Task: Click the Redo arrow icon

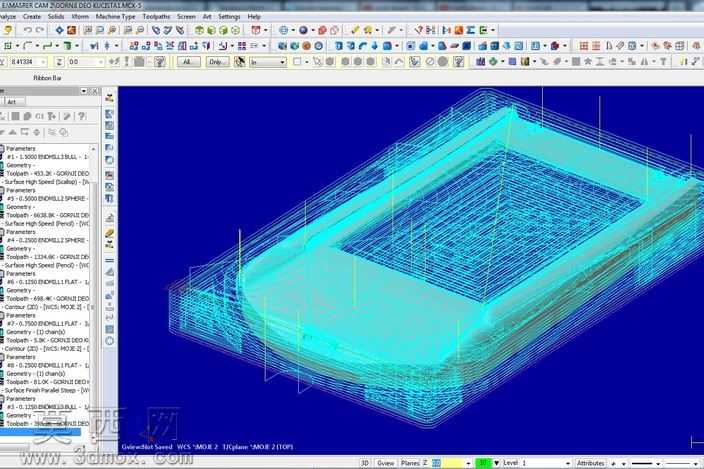Action: coord(40,30)
